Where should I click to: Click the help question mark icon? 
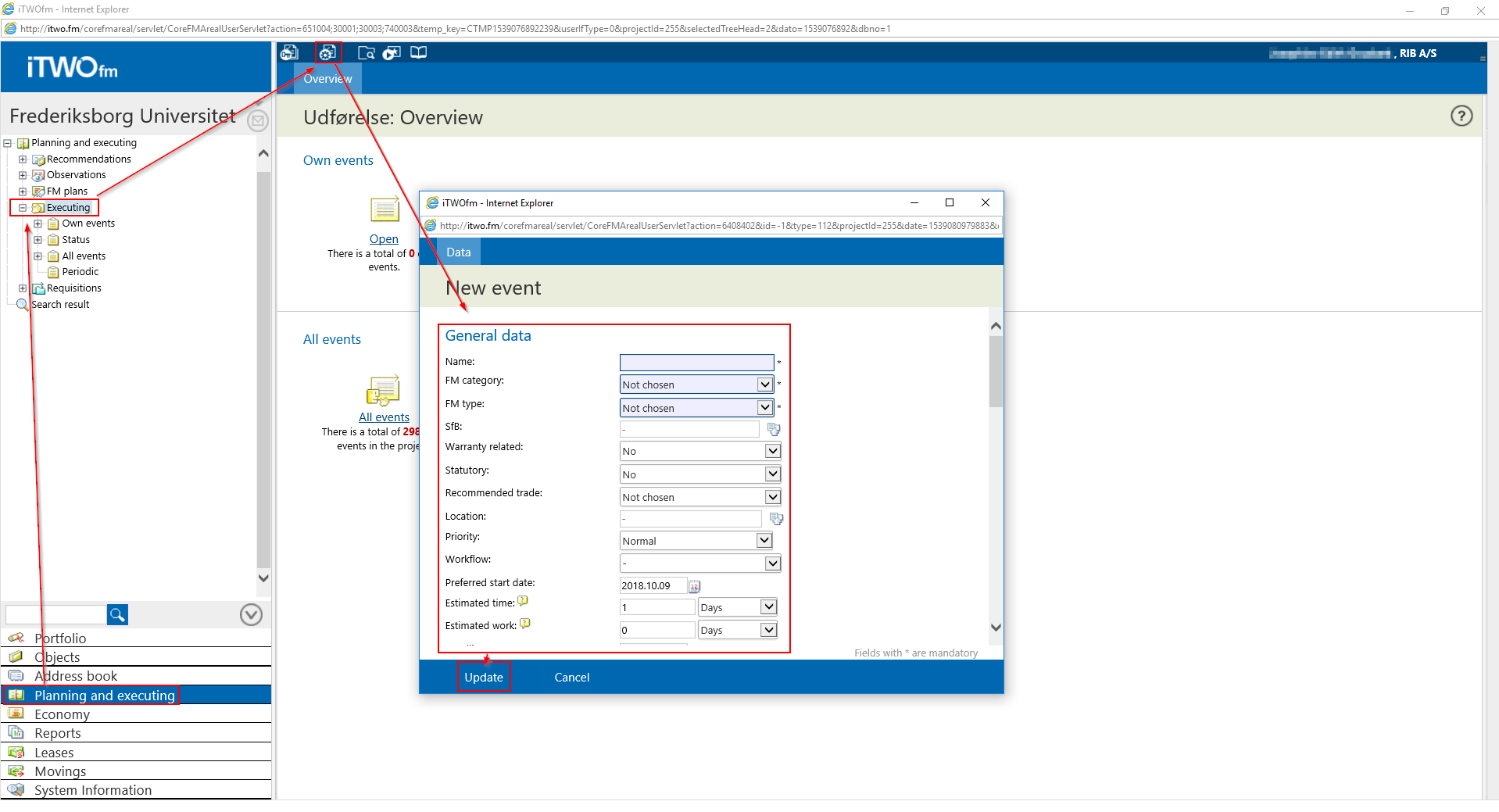point(1461,116)
